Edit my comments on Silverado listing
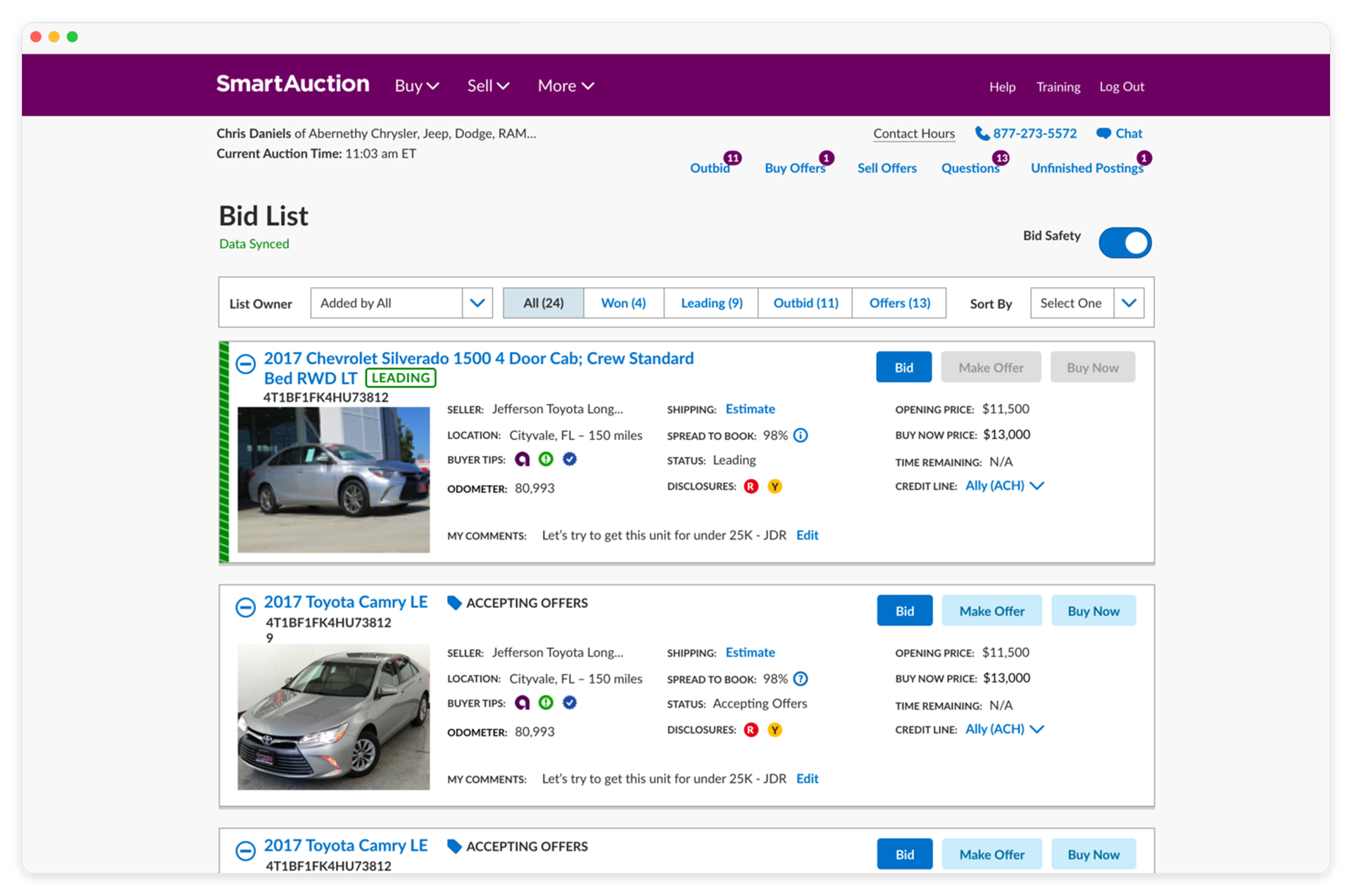The image size is (1352, 896). click(807, 536)
